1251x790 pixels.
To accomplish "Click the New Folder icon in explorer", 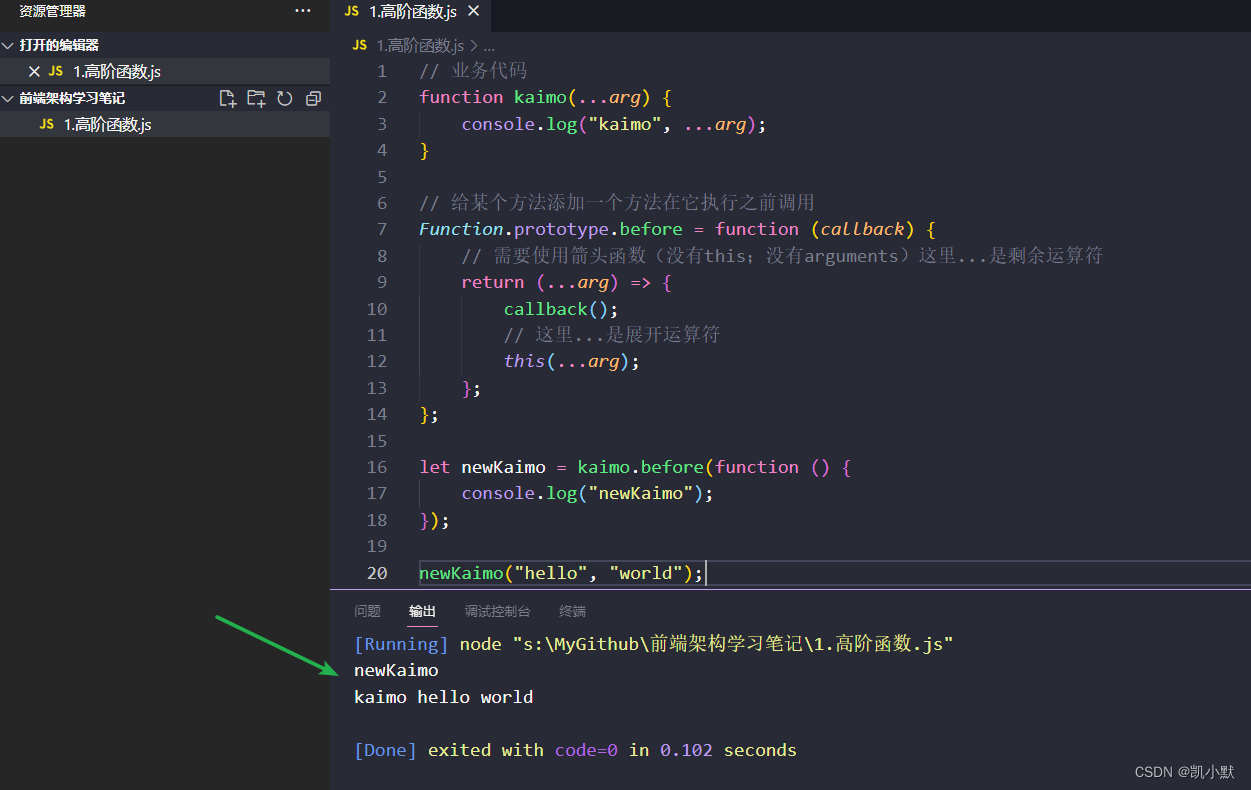I will click(256, 98).
